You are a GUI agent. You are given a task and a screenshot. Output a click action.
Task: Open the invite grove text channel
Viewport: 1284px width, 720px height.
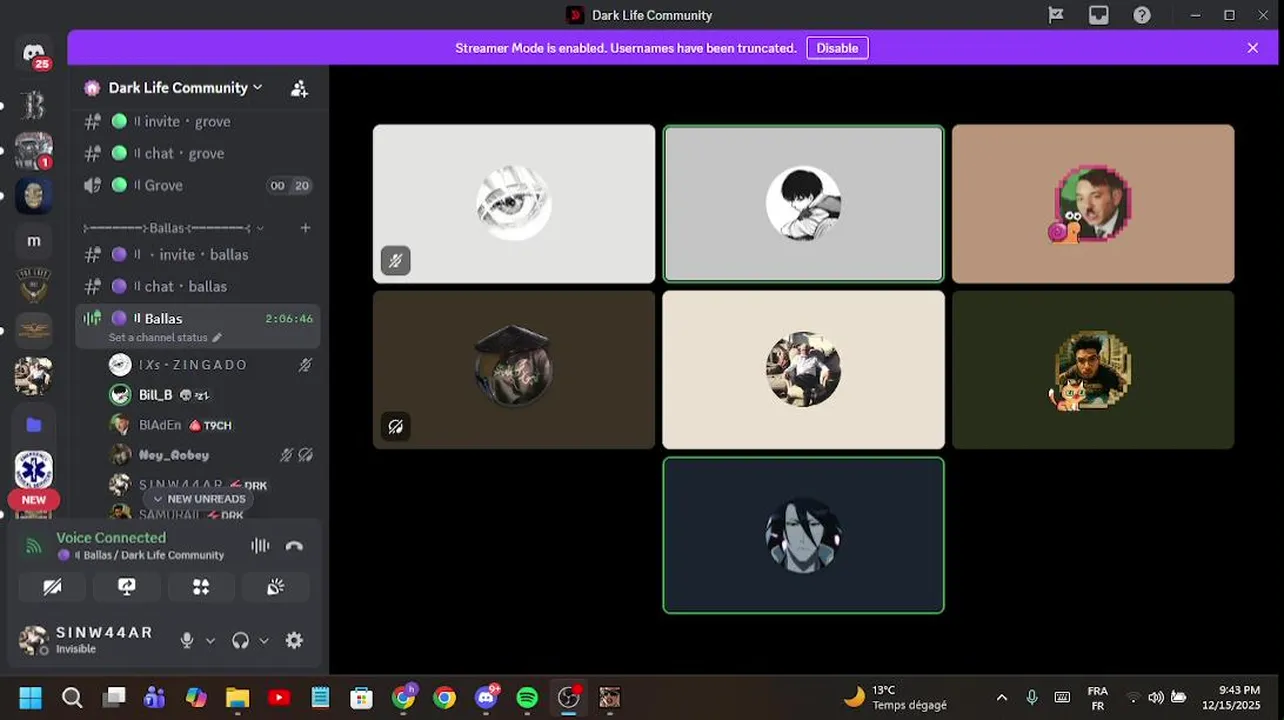[198, 121]
